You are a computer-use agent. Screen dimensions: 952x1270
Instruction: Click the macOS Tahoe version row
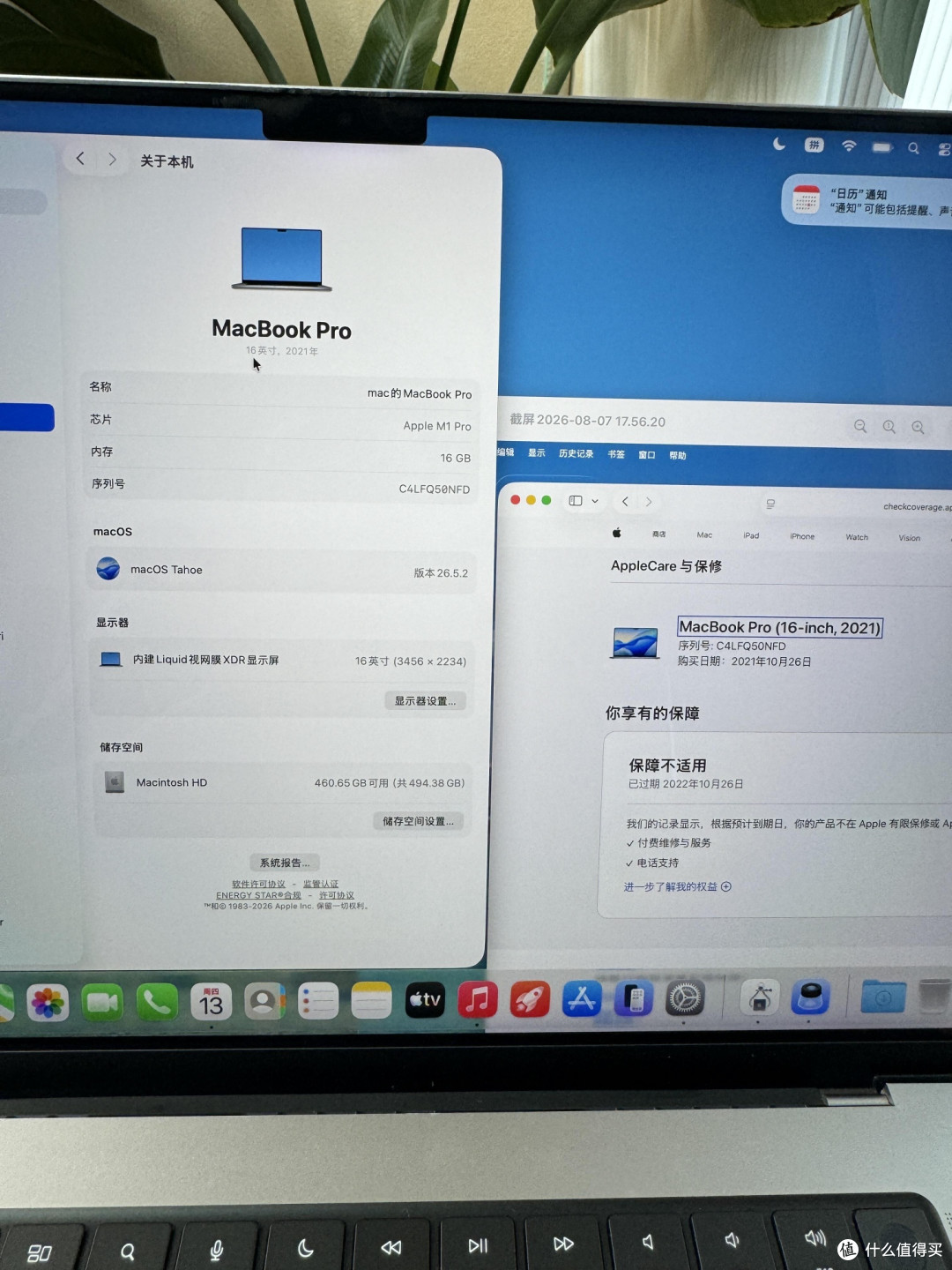coord(282,570)
